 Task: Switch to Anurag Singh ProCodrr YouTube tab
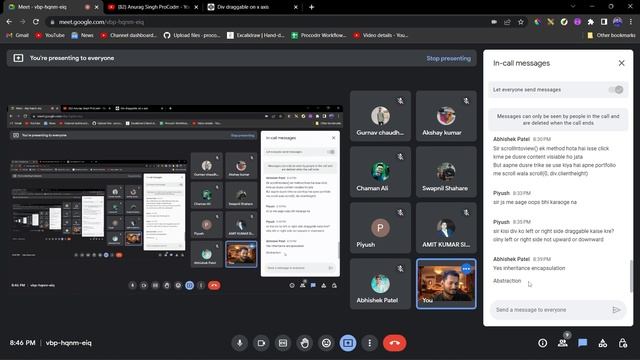pos(153,7)
